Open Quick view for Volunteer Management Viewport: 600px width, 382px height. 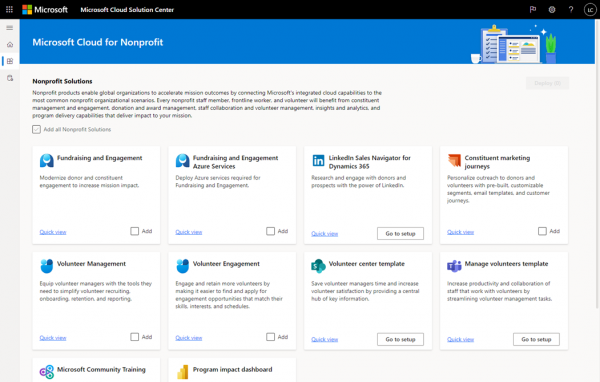point(53,338)
